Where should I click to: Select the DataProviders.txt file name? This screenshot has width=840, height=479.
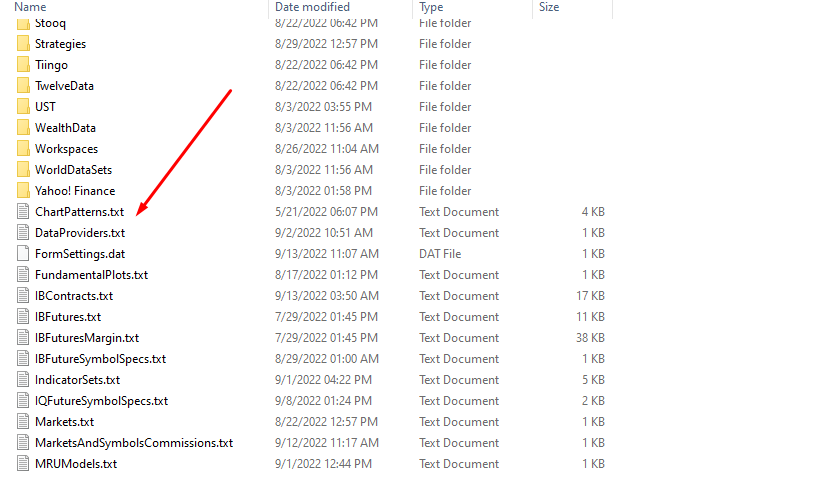coord(80,233)
